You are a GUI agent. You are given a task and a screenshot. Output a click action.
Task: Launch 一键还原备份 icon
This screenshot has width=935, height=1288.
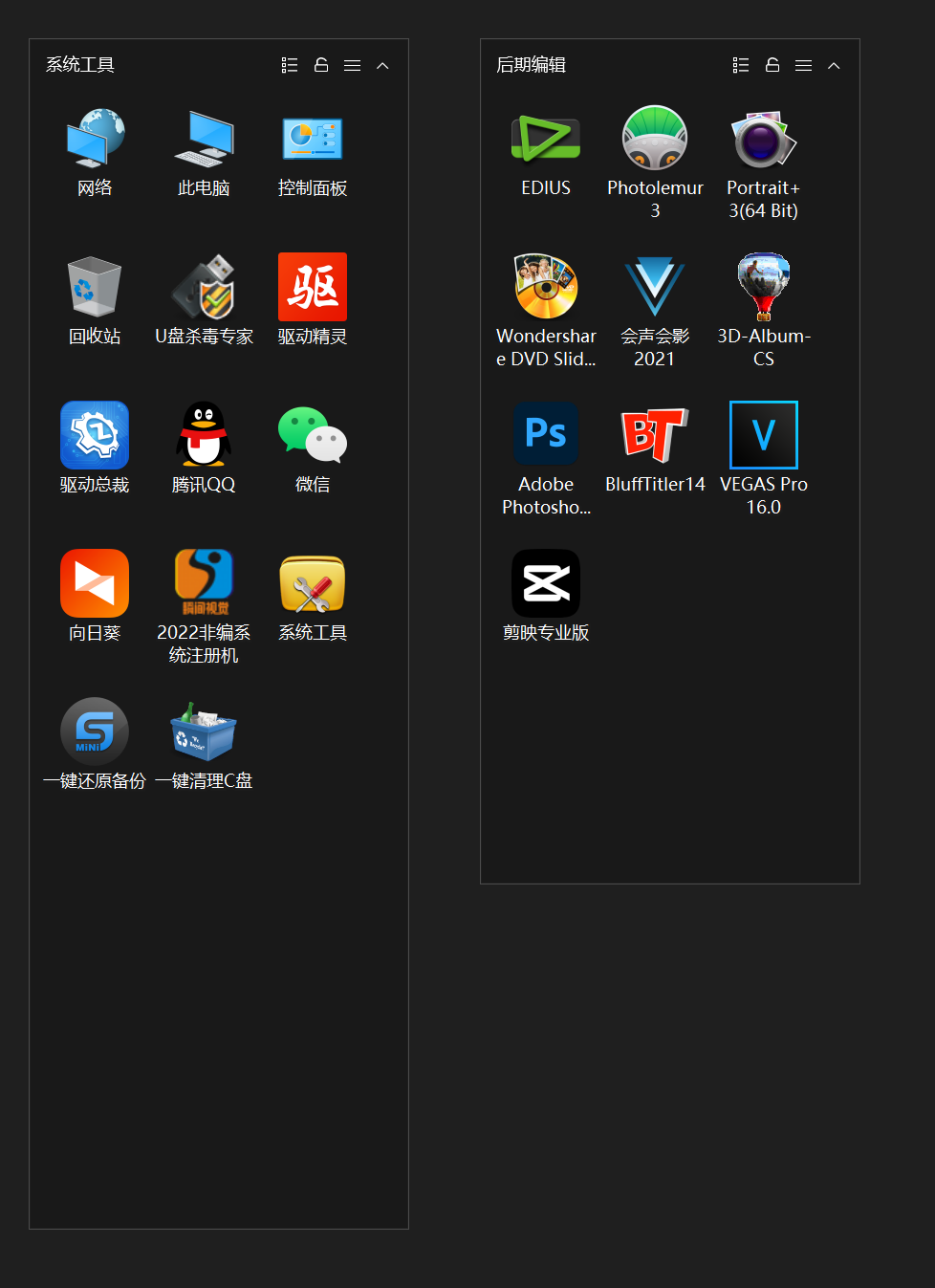95,731
